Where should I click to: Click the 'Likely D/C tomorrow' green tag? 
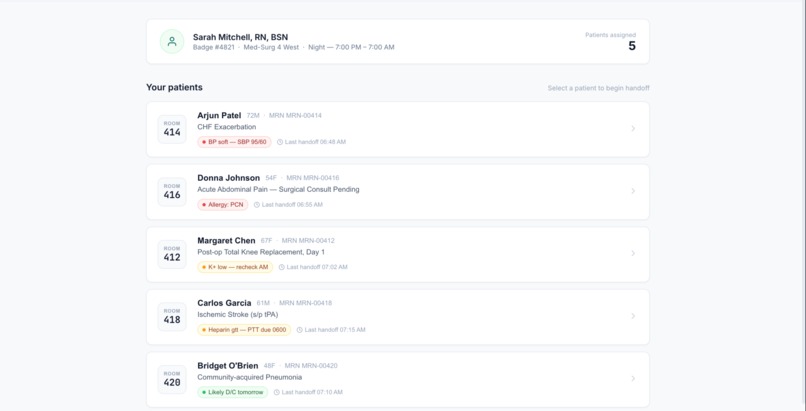pyautogui.click(x=232, y=392)
